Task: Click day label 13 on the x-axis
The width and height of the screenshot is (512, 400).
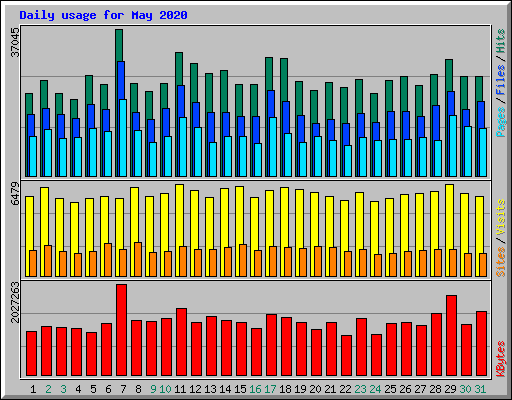Action: click(x=210, y=389)
